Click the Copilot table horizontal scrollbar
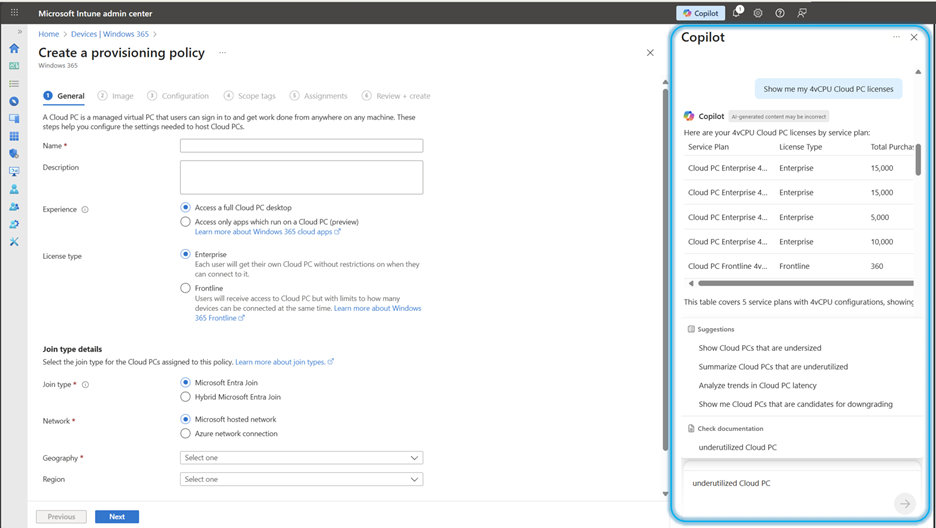The image size is (936, 528). [806, 283]
